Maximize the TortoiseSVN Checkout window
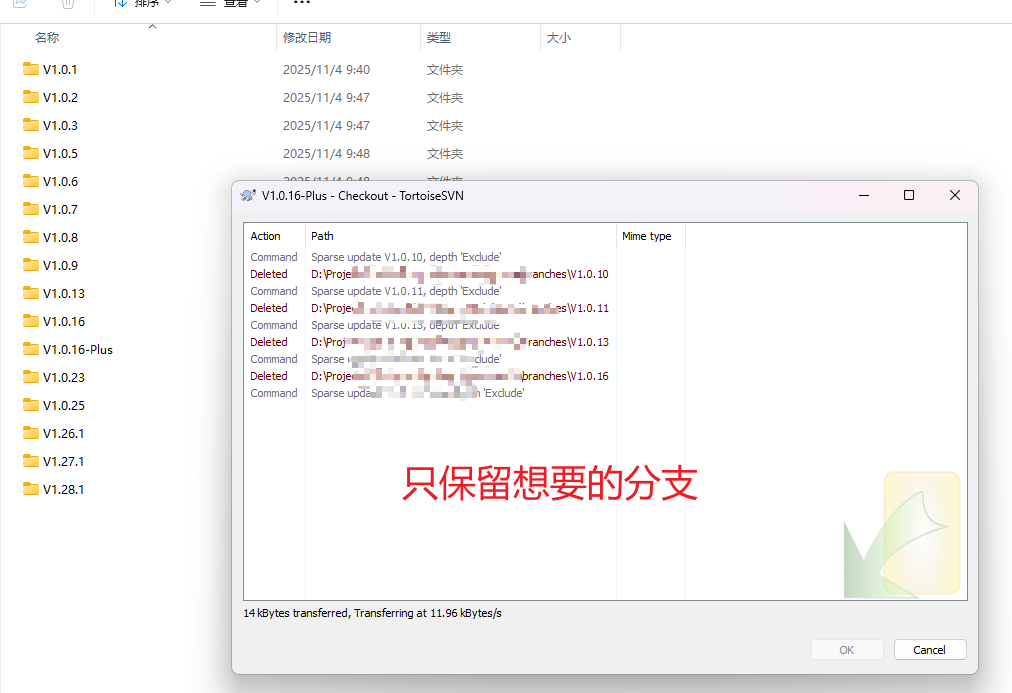 909,196
